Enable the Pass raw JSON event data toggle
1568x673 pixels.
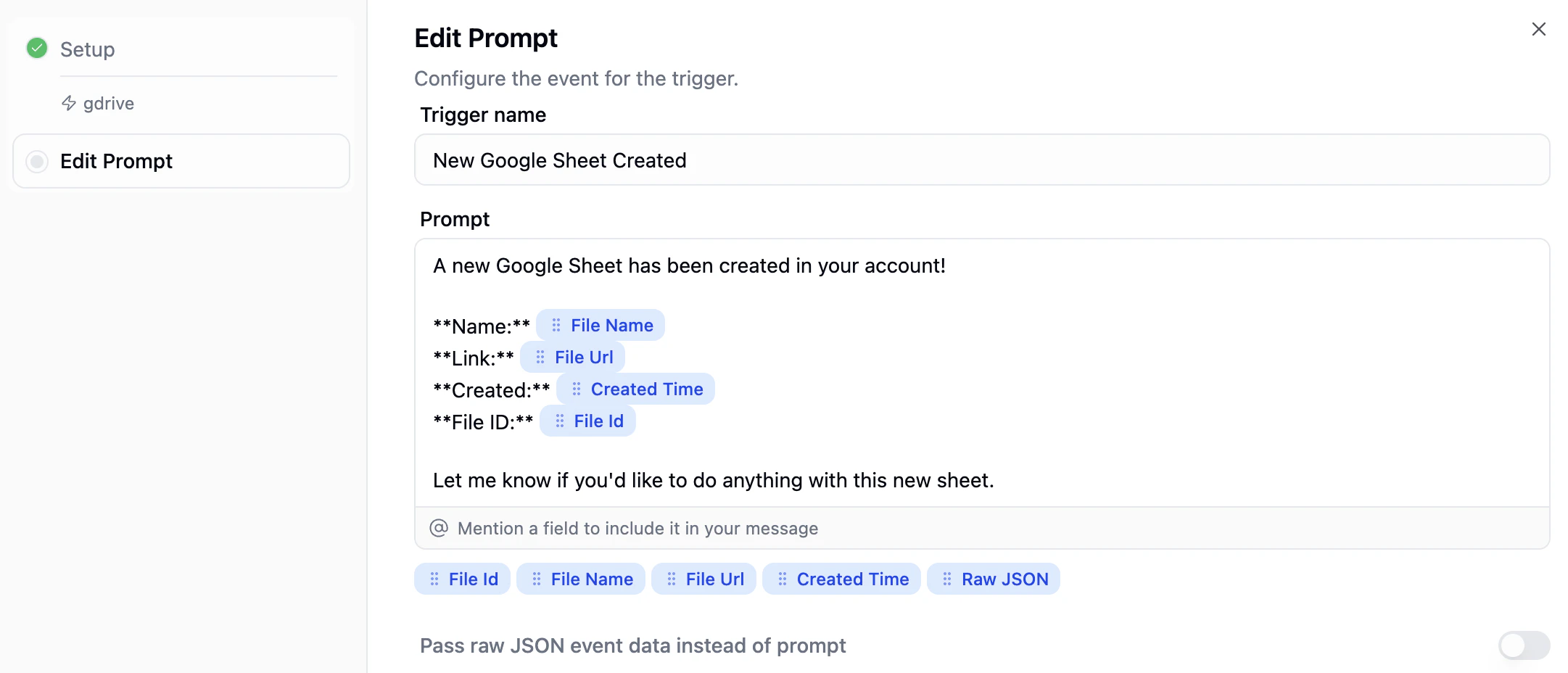[x=1523, y=645]
